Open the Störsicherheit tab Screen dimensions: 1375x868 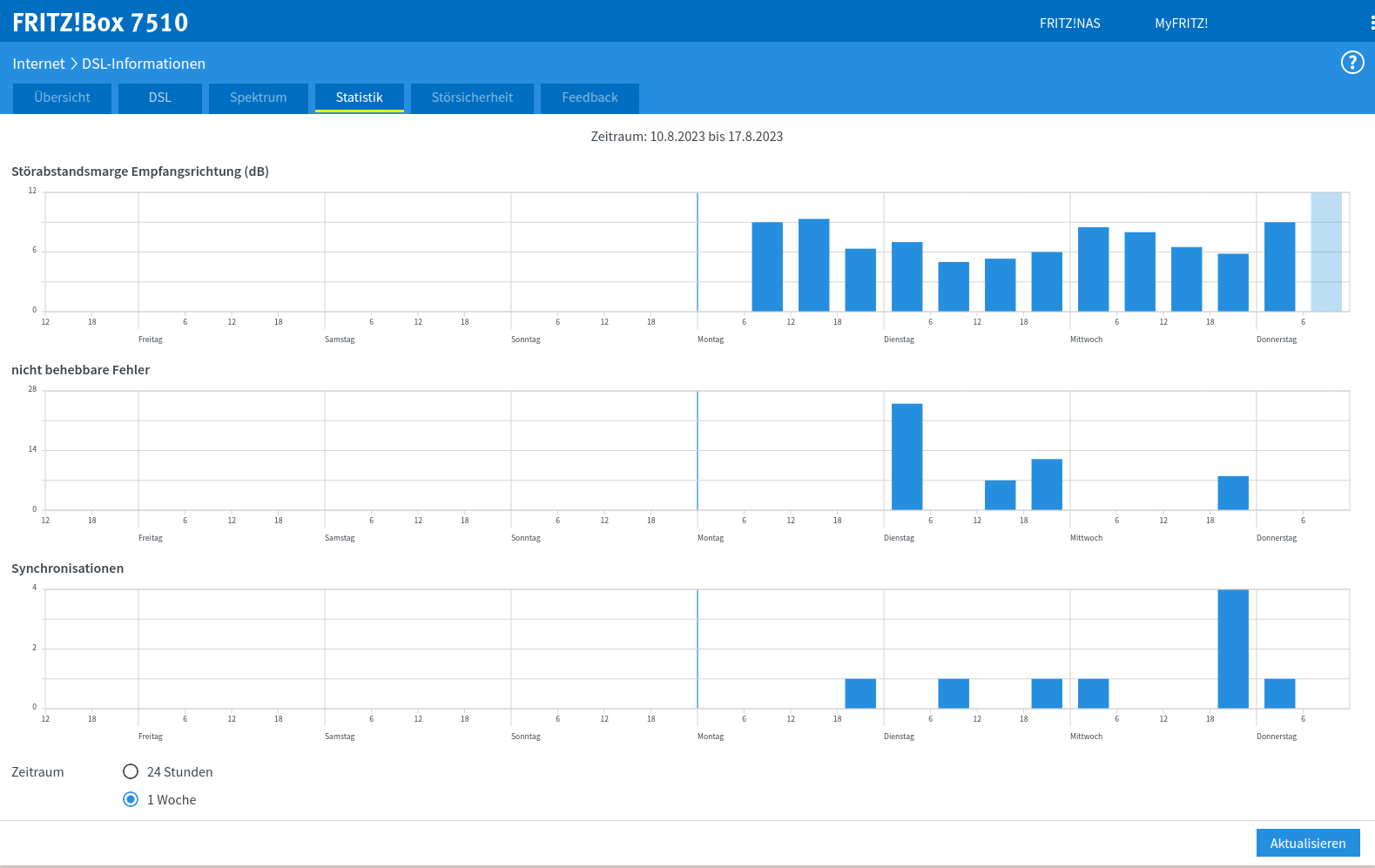472,98
